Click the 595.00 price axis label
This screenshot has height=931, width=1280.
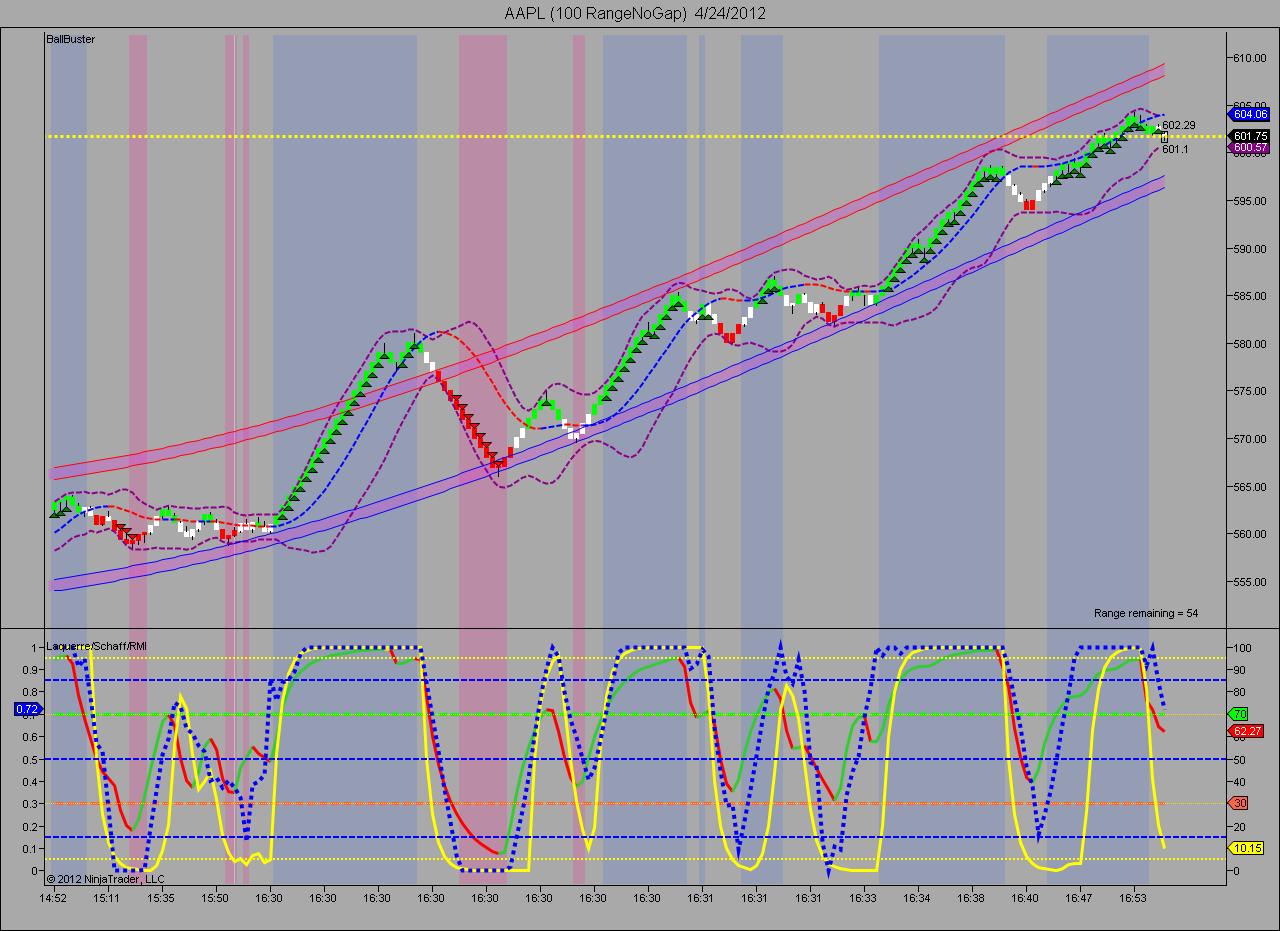point(1252,201)
